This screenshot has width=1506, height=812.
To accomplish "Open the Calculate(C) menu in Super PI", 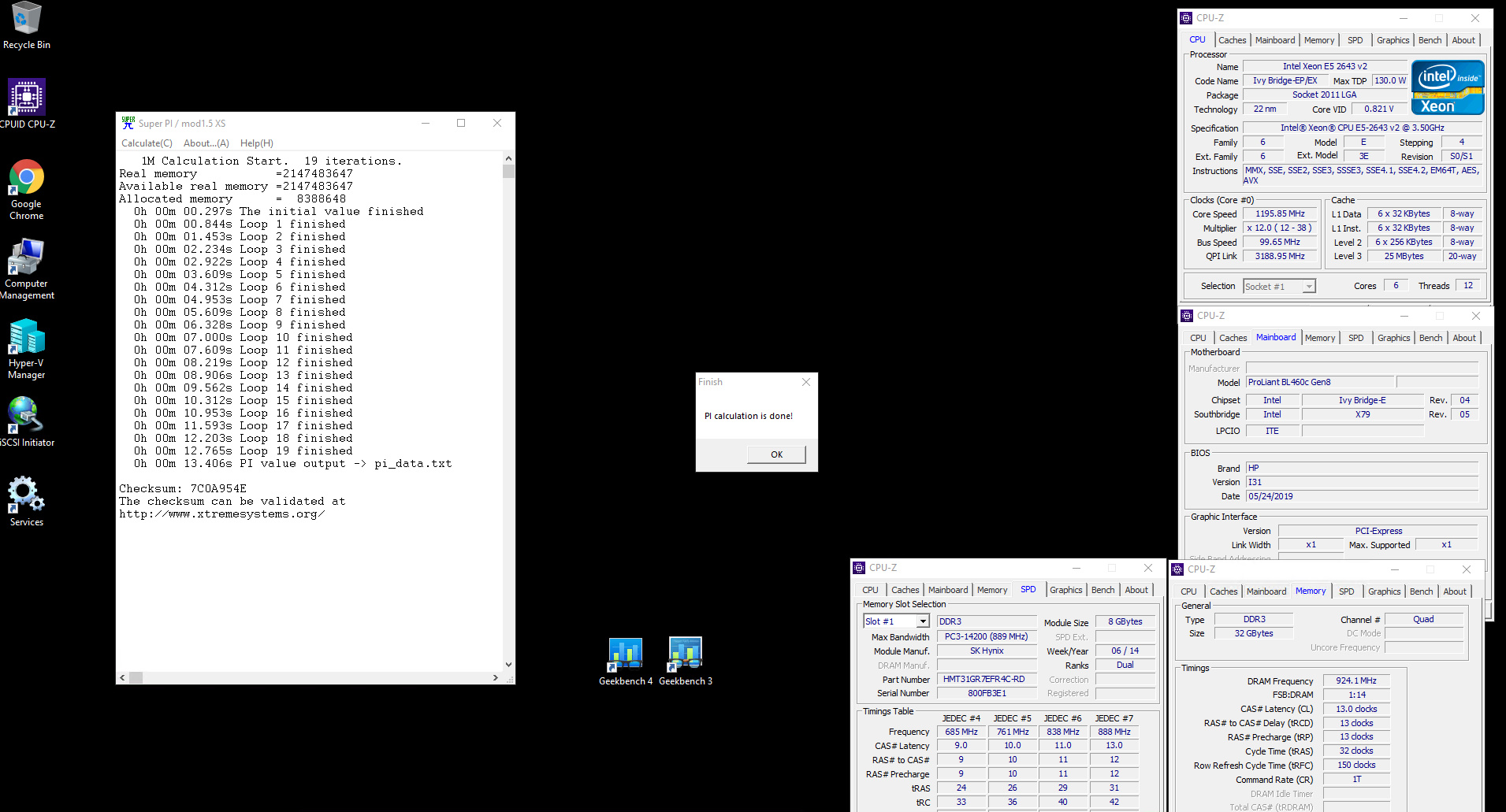I will pos(147,143).
